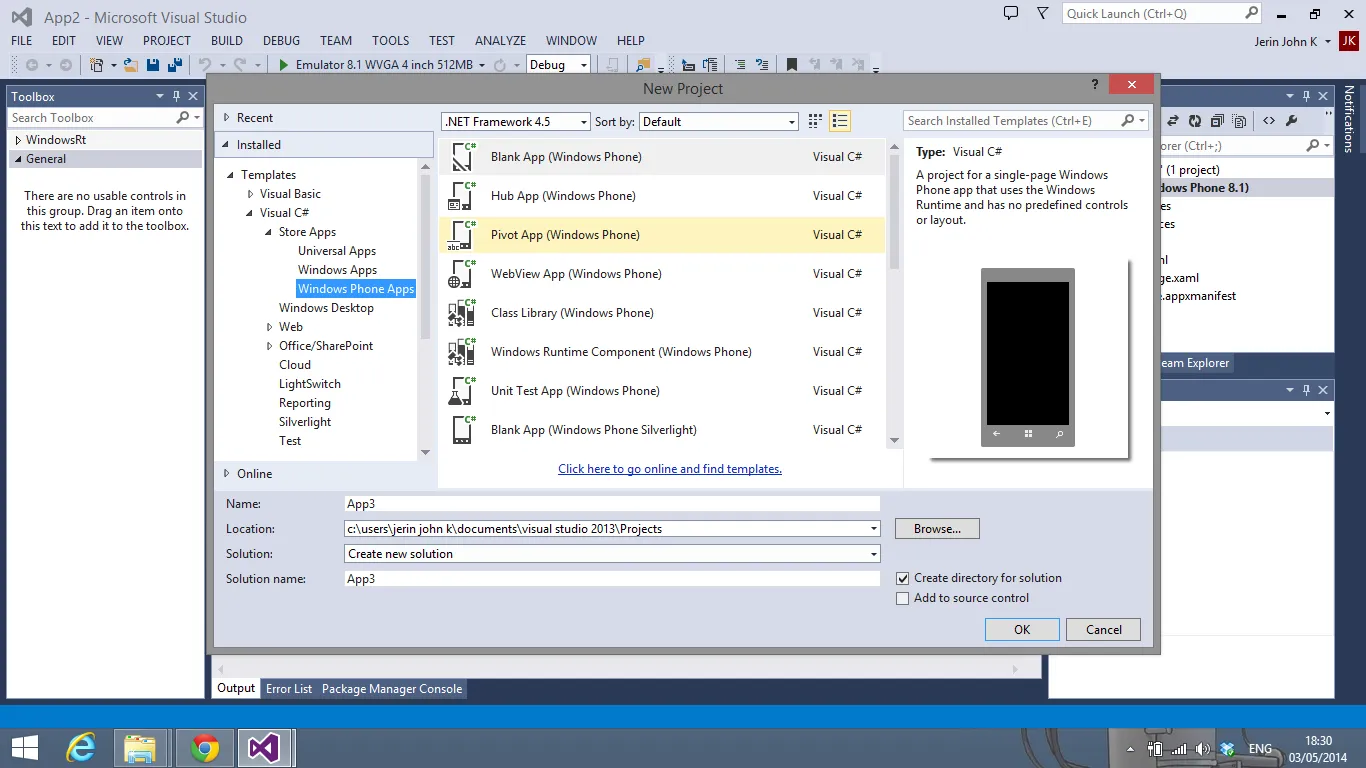Click the go online find templates link
The height and width of the screenshot is (768, 1366).
point(670,469)
